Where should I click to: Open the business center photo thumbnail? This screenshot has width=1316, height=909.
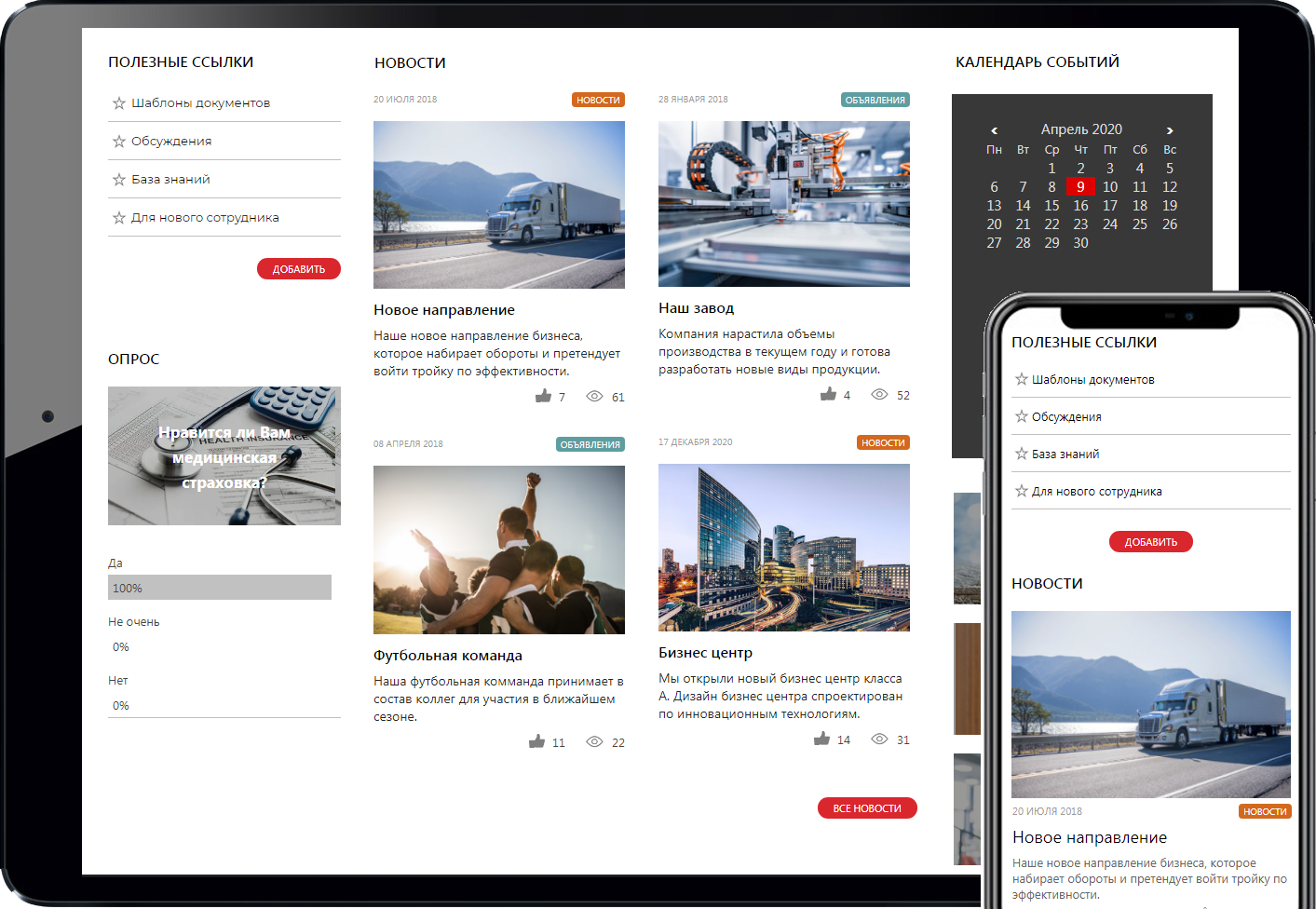click(783, 548)
